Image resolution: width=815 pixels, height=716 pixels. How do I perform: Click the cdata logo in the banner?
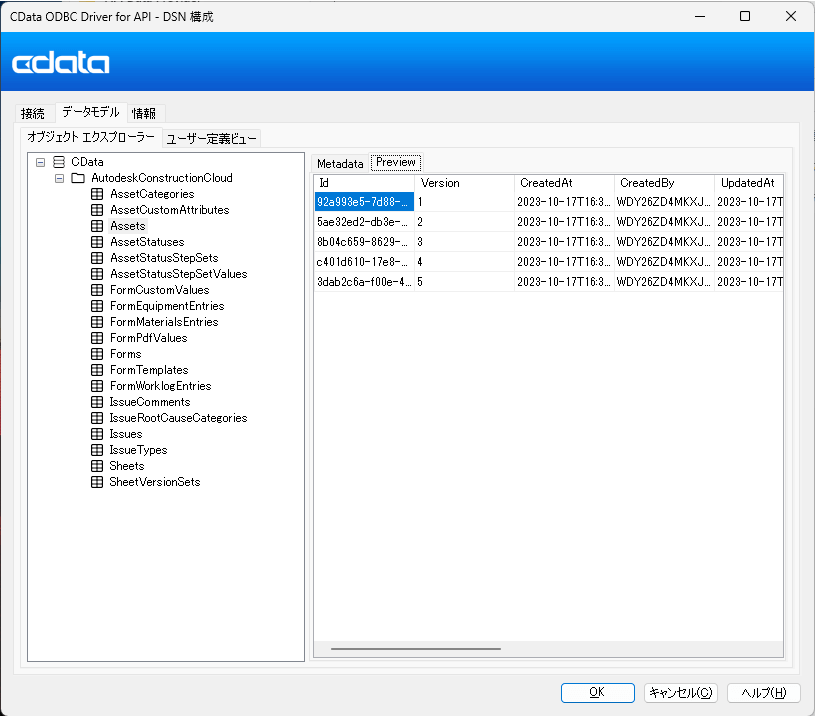[x=61, y=63]
